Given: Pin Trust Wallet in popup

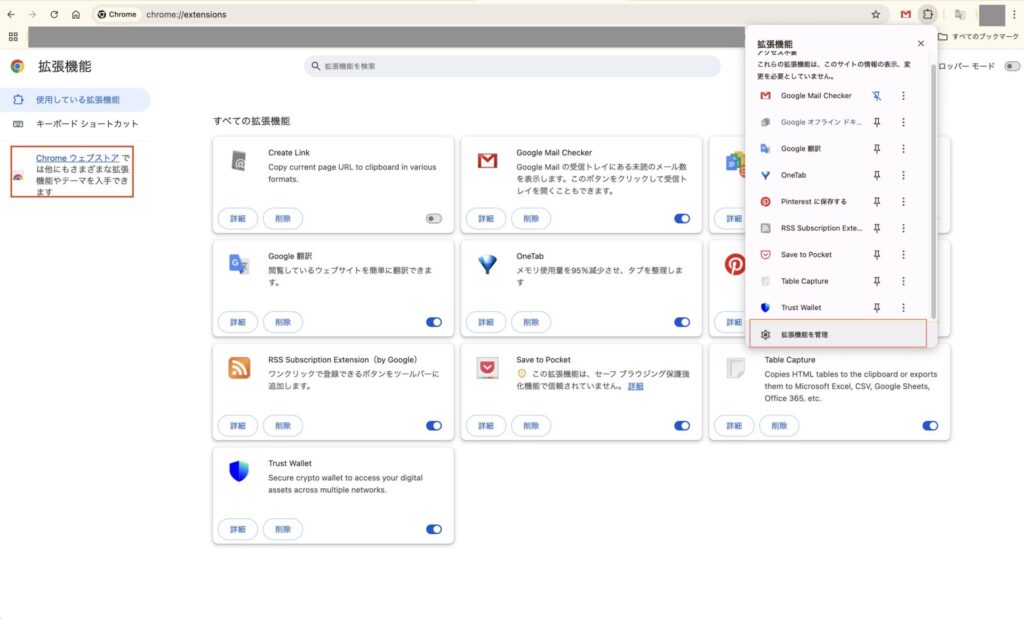Looking at the screenshot, I should click(x=876, y=308).
